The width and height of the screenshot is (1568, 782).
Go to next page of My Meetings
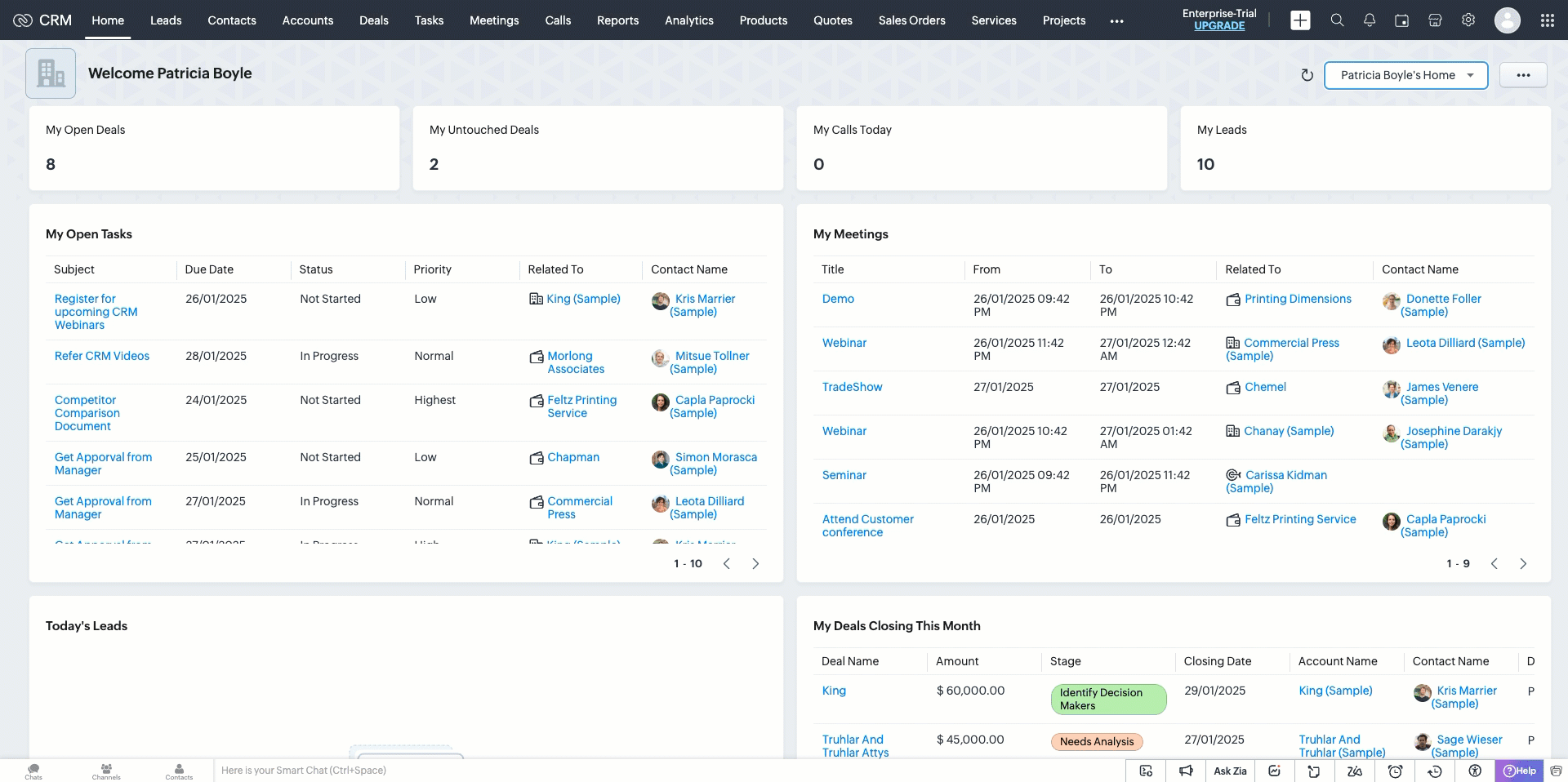click(x=1523, y=564)
